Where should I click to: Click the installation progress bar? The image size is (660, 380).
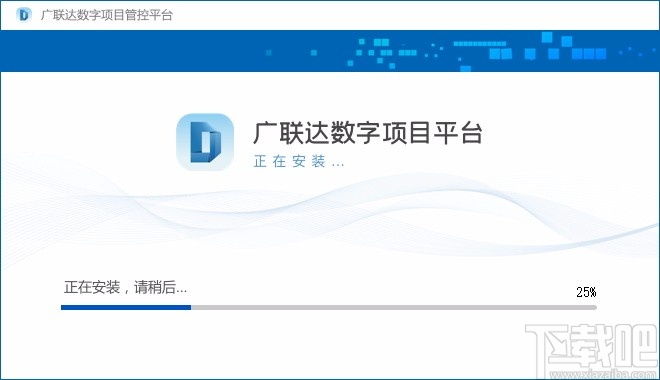(328, 308)
